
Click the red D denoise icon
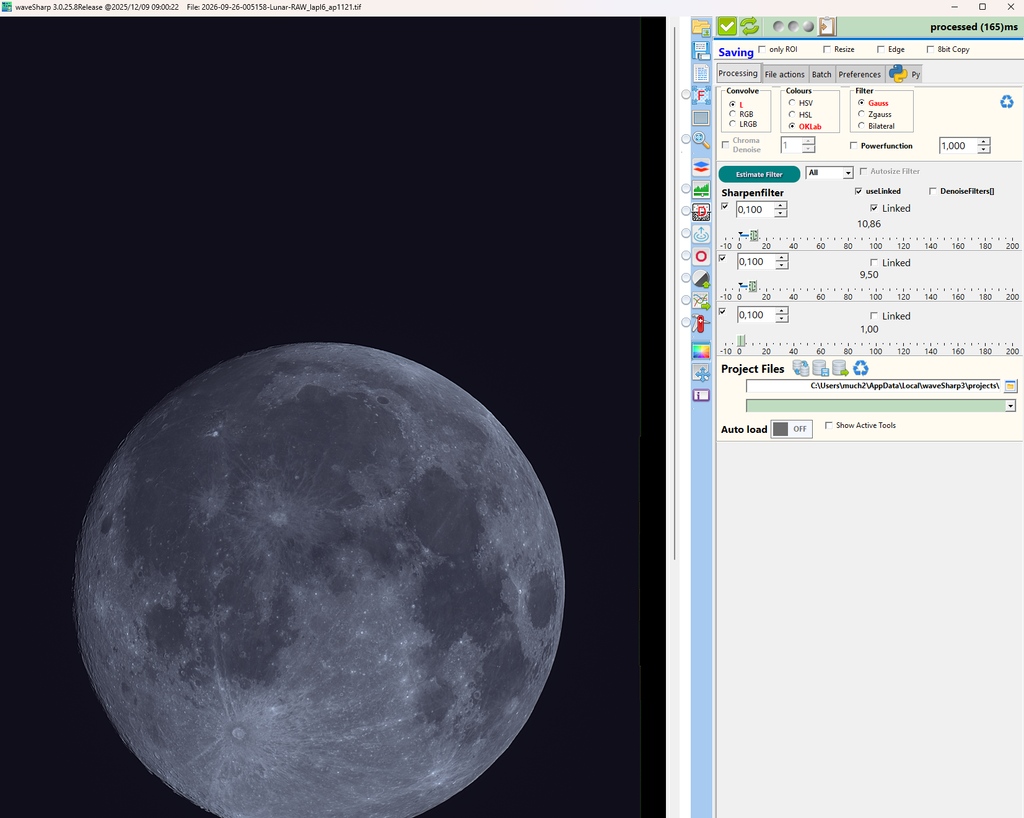pos(701,212)
